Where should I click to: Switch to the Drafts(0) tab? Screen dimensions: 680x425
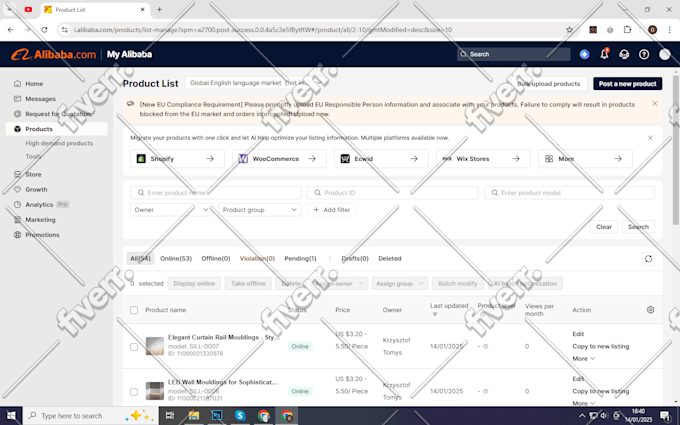point(355,258)
